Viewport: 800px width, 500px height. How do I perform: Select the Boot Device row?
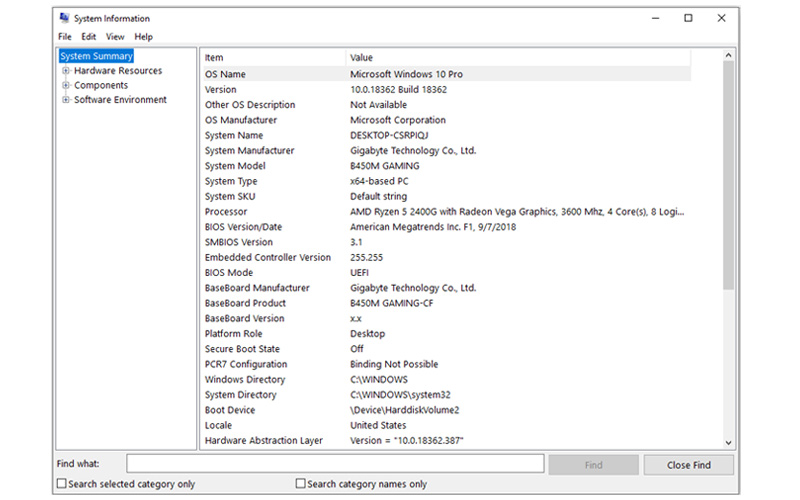447,410
